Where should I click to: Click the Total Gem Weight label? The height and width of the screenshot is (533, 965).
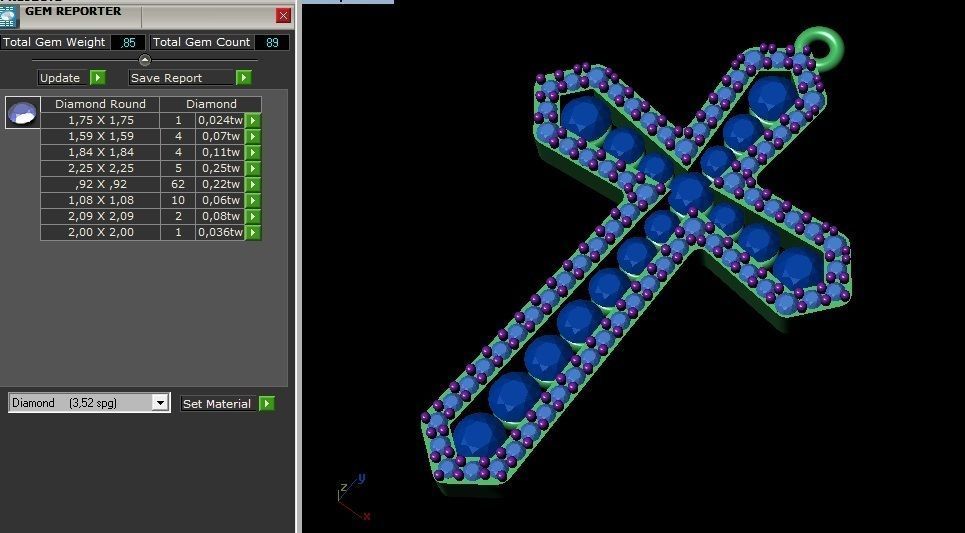point(54,42)
